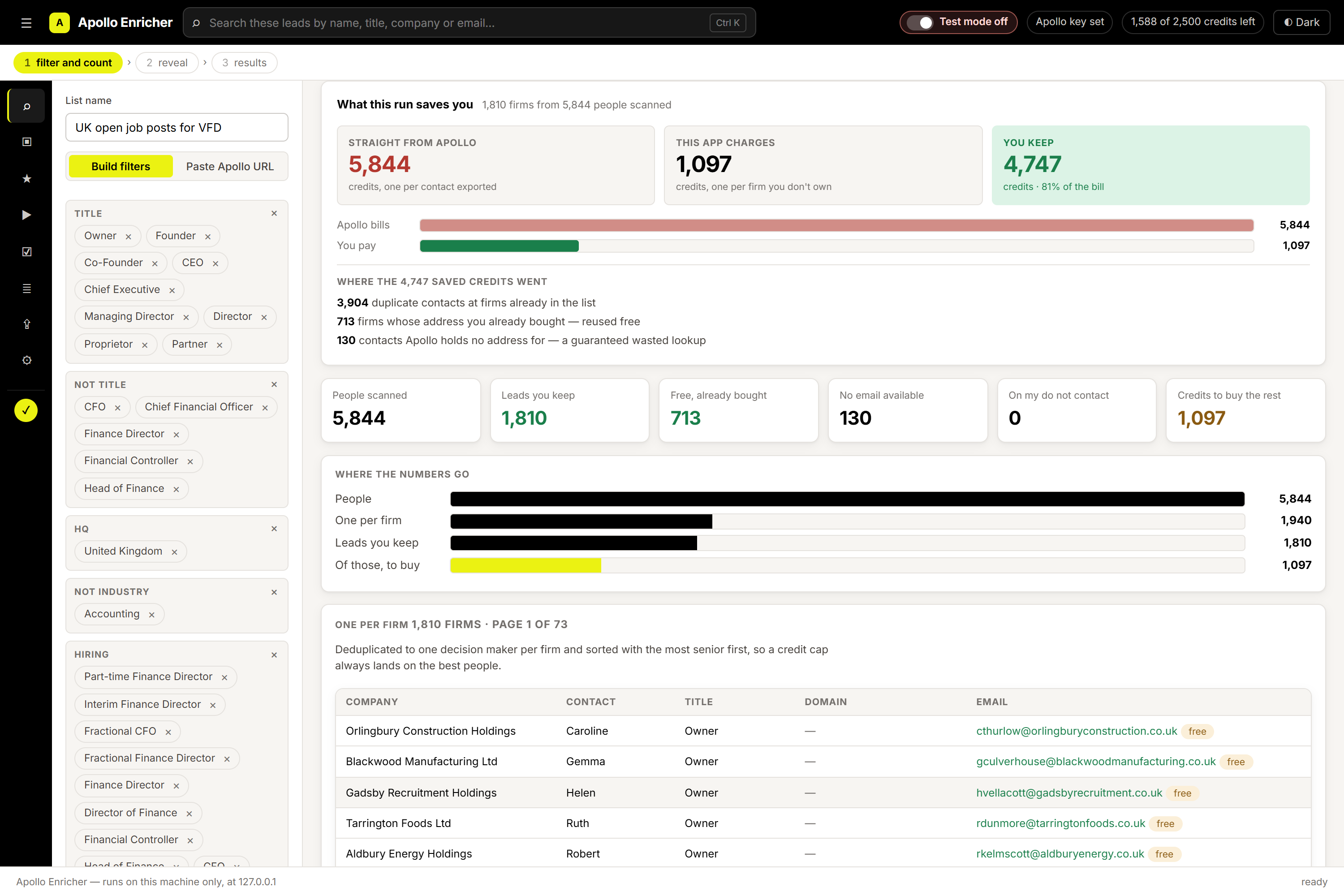The width and height of the screenshot is (1344, 896).
Task: Click the EMAIL column header
Action: (992, 702)
